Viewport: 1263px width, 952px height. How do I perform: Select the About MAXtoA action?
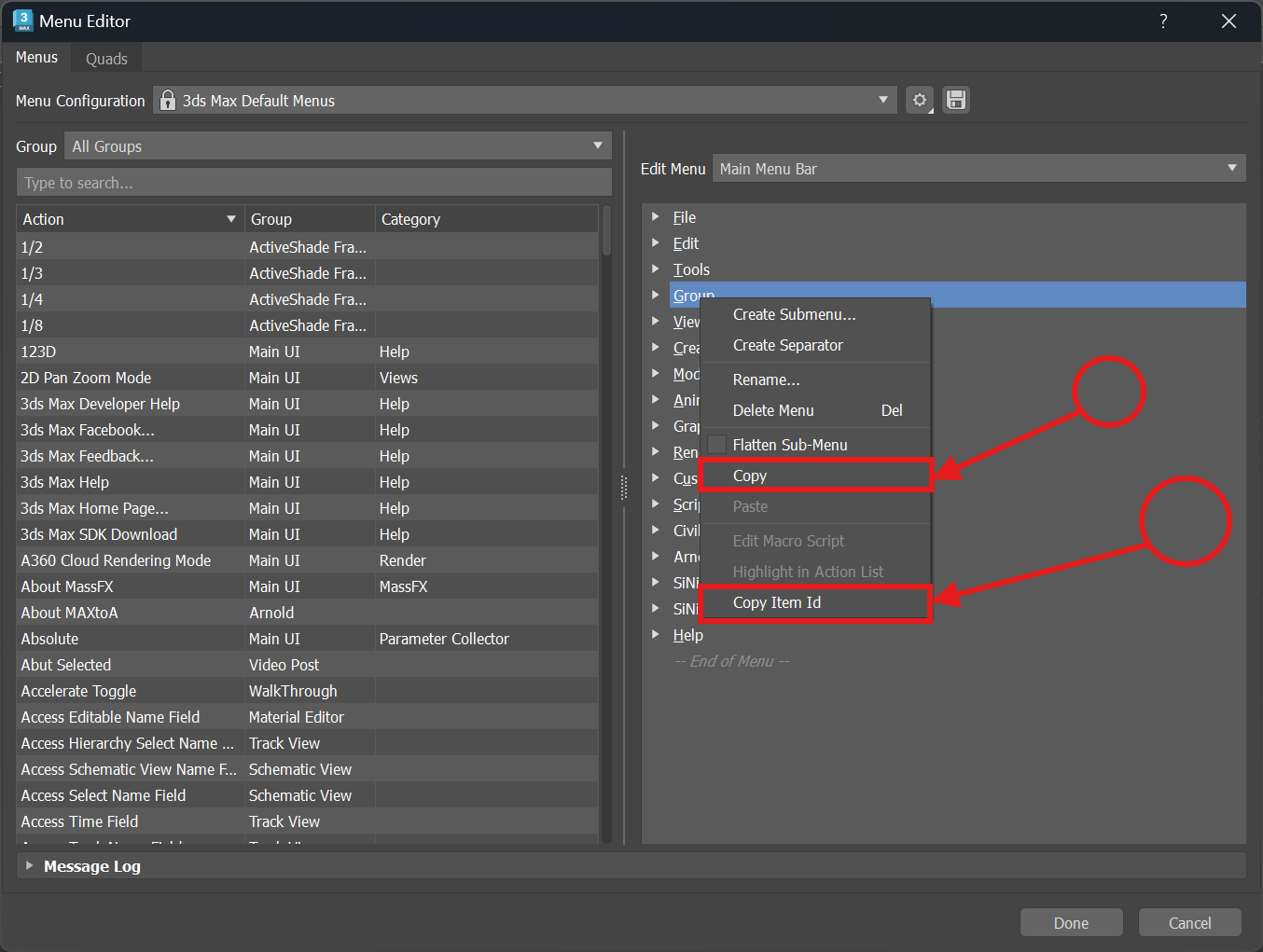click(x=308, y=613)
